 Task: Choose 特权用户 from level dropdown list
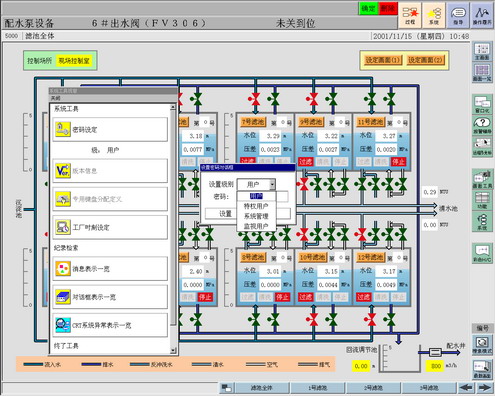click(x=256, y=206)
